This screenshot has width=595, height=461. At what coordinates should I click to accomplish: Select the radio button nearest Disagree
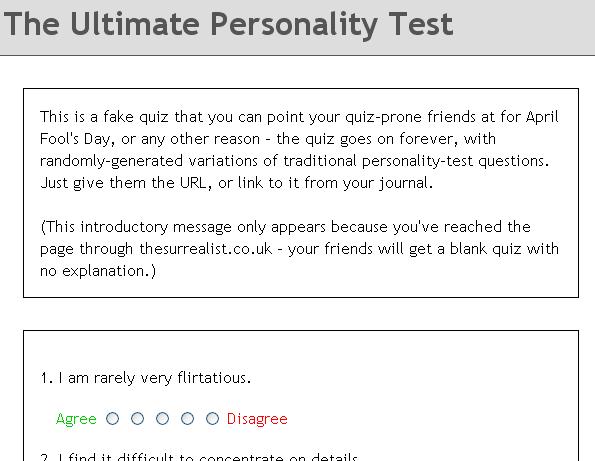tap(212, 419)
